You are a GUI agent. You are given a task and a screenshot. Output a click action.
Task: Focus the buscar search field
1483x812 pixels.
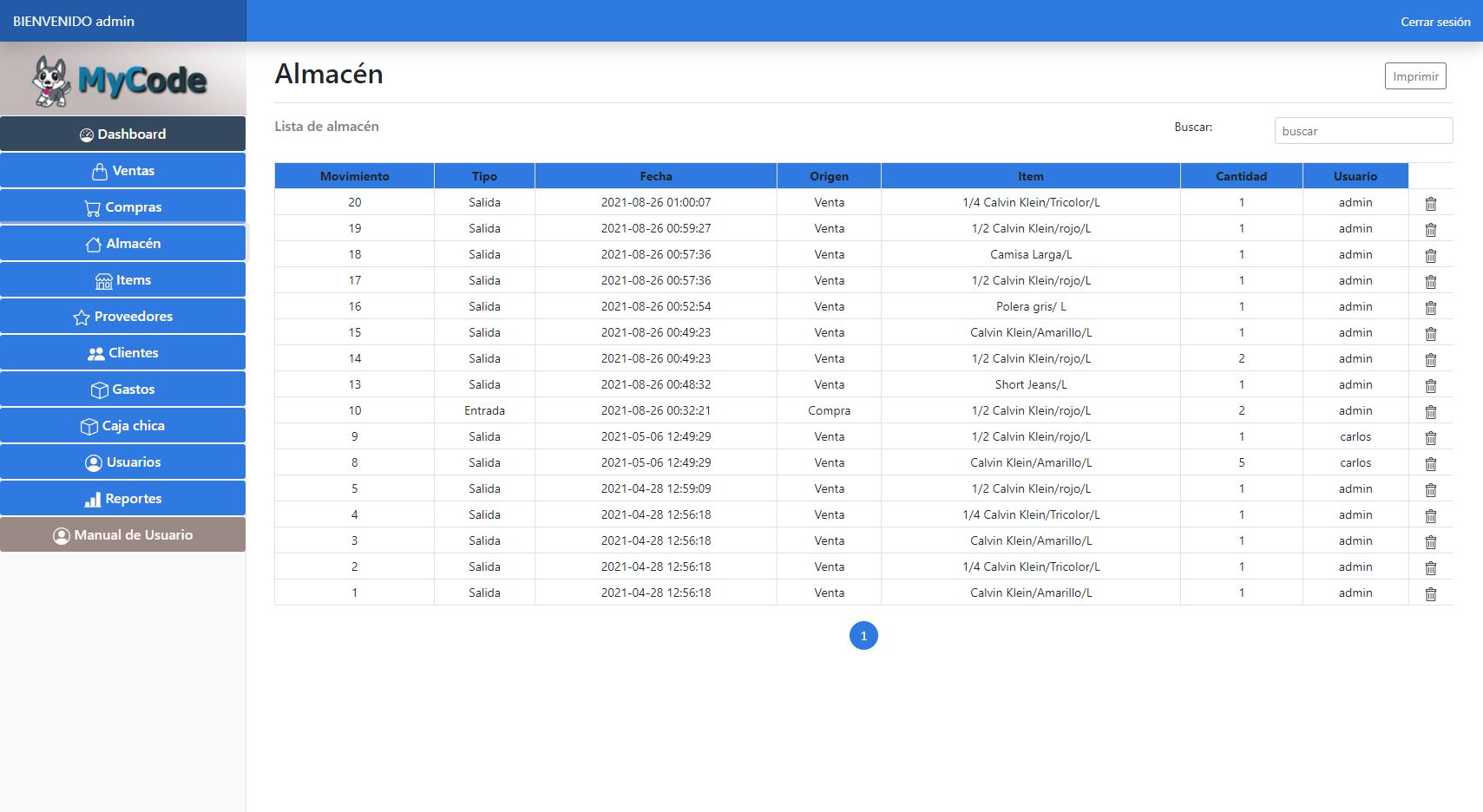click(x=1362, y=131)
